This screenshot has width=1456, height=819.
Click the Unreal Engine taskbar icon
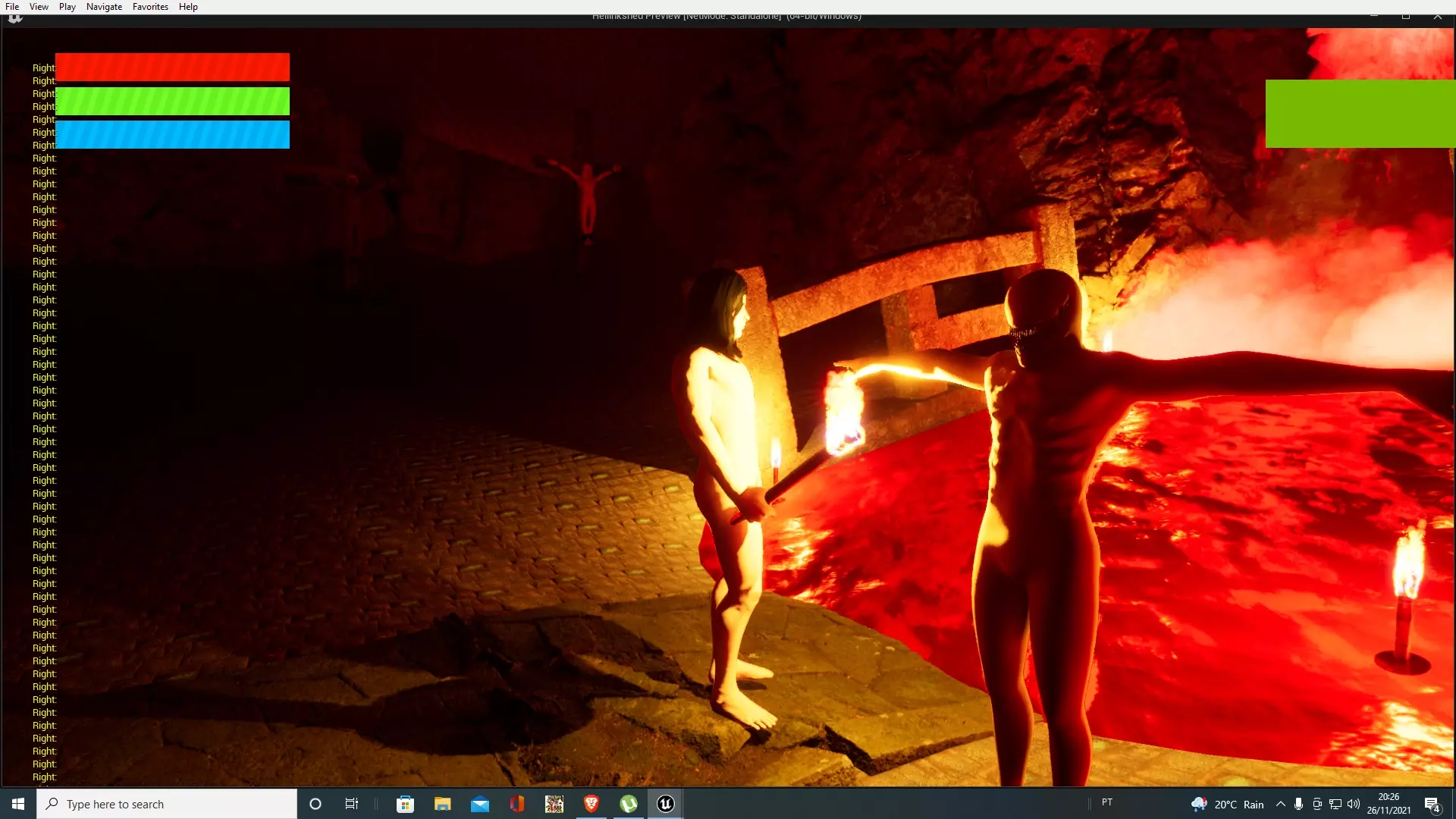[666, 804]
